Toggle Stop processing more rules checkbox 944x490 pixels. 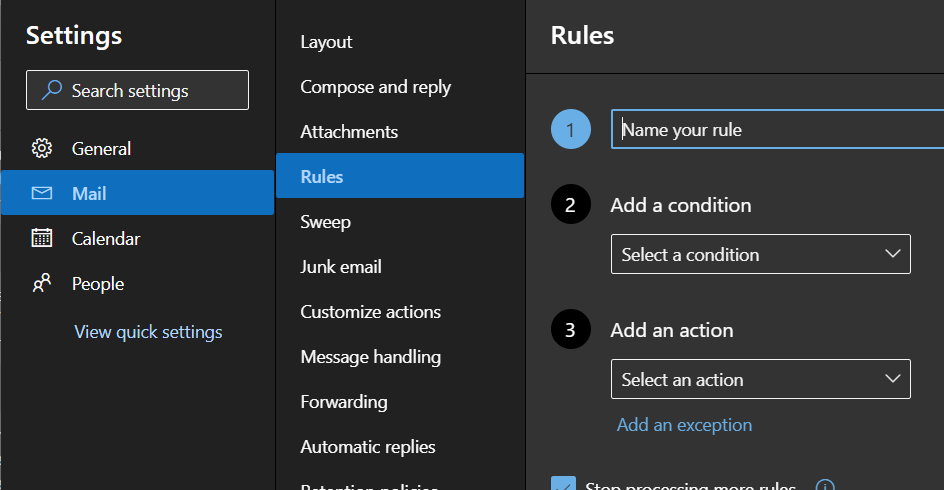click(564, 485)
